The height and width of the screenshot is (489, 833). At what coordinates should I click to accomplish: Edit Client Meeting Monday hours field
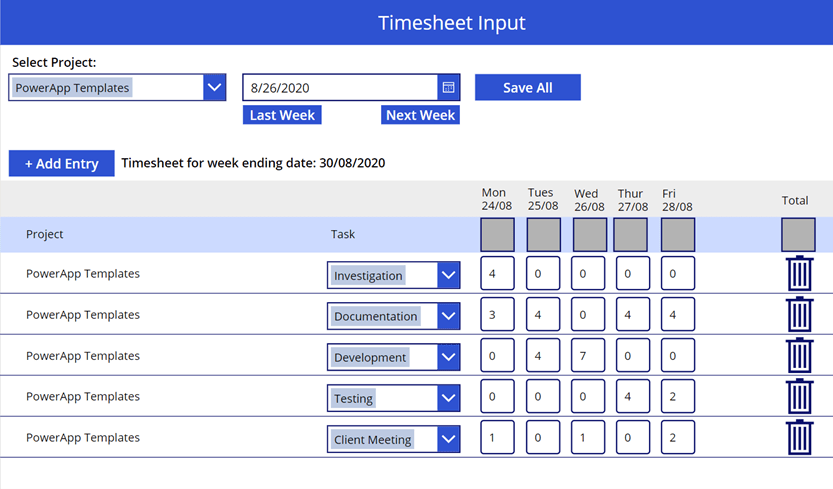pos(497,437)
